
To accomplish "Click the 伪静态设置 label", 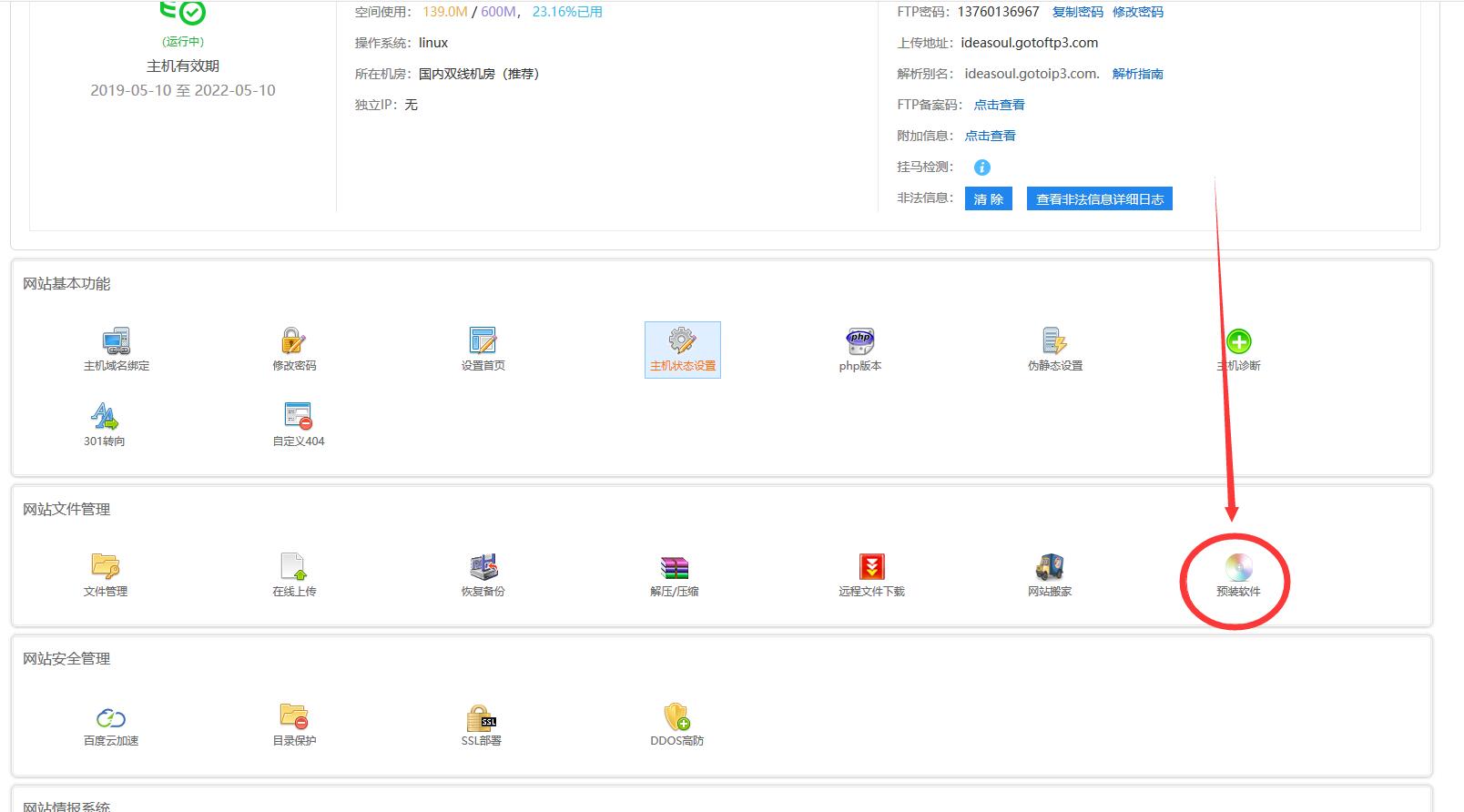I will pos(1055,366).
